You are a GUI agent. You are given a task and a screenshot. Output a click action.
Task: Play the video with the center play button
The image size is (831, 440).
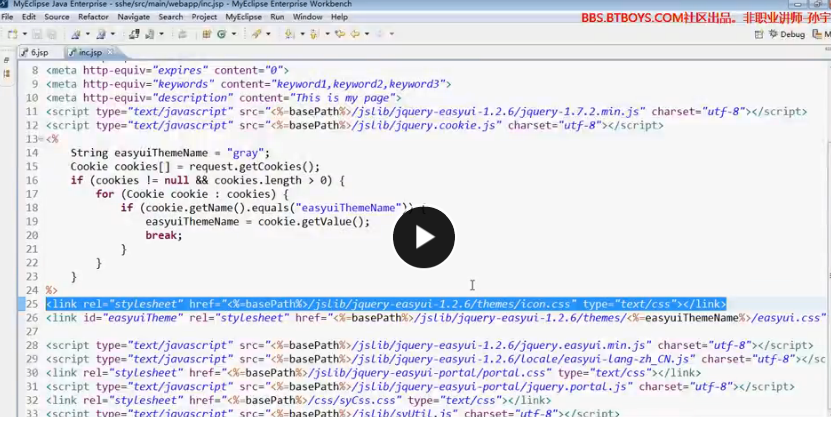pyautogui.click(x=423, y=237)
